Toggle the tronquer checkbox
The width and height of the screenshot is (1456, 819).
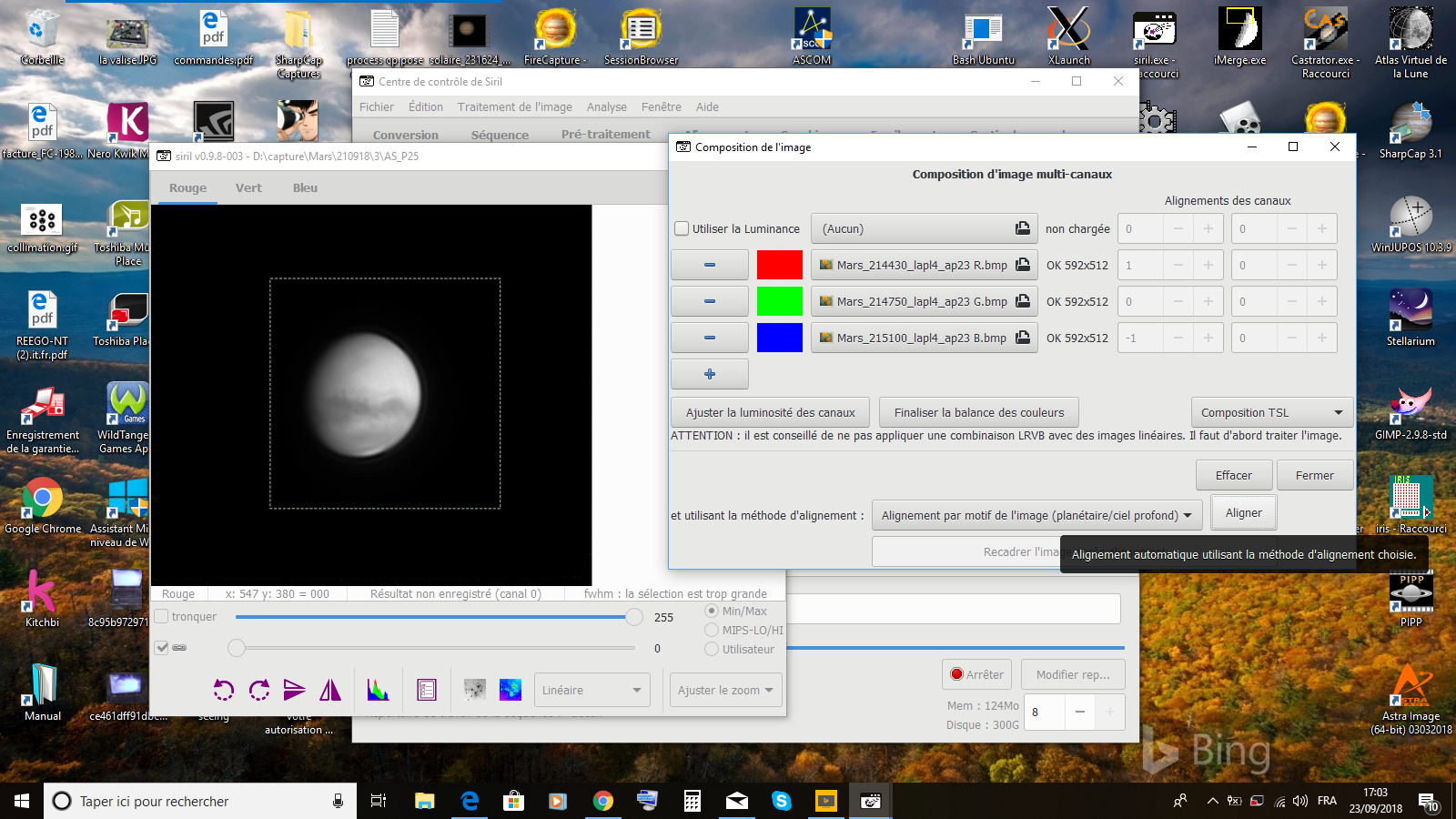coord(162,617)
